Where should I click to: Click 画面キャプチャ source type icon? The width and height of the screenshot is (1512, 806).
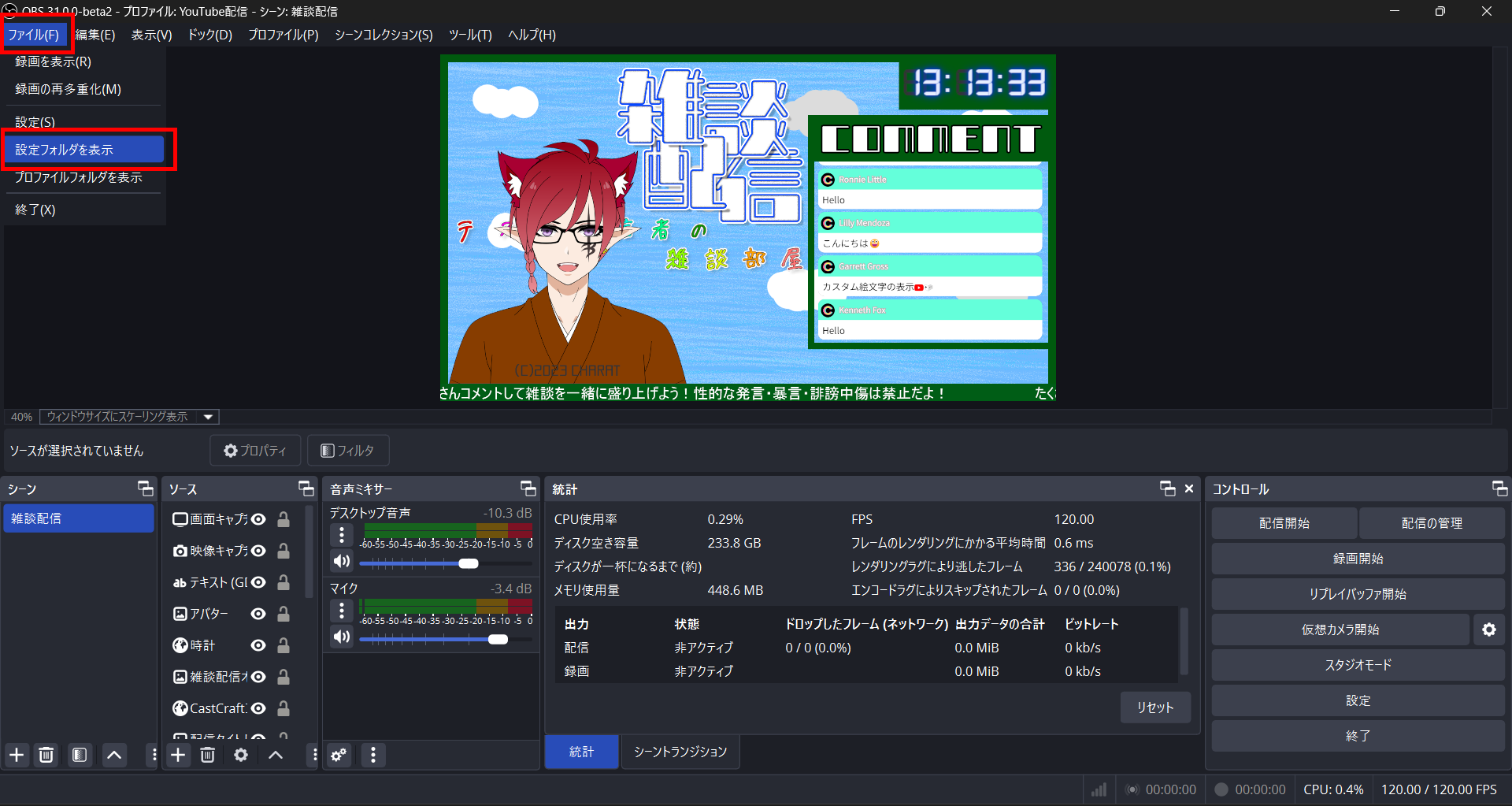pyautogui.click(x=180, y=519)
